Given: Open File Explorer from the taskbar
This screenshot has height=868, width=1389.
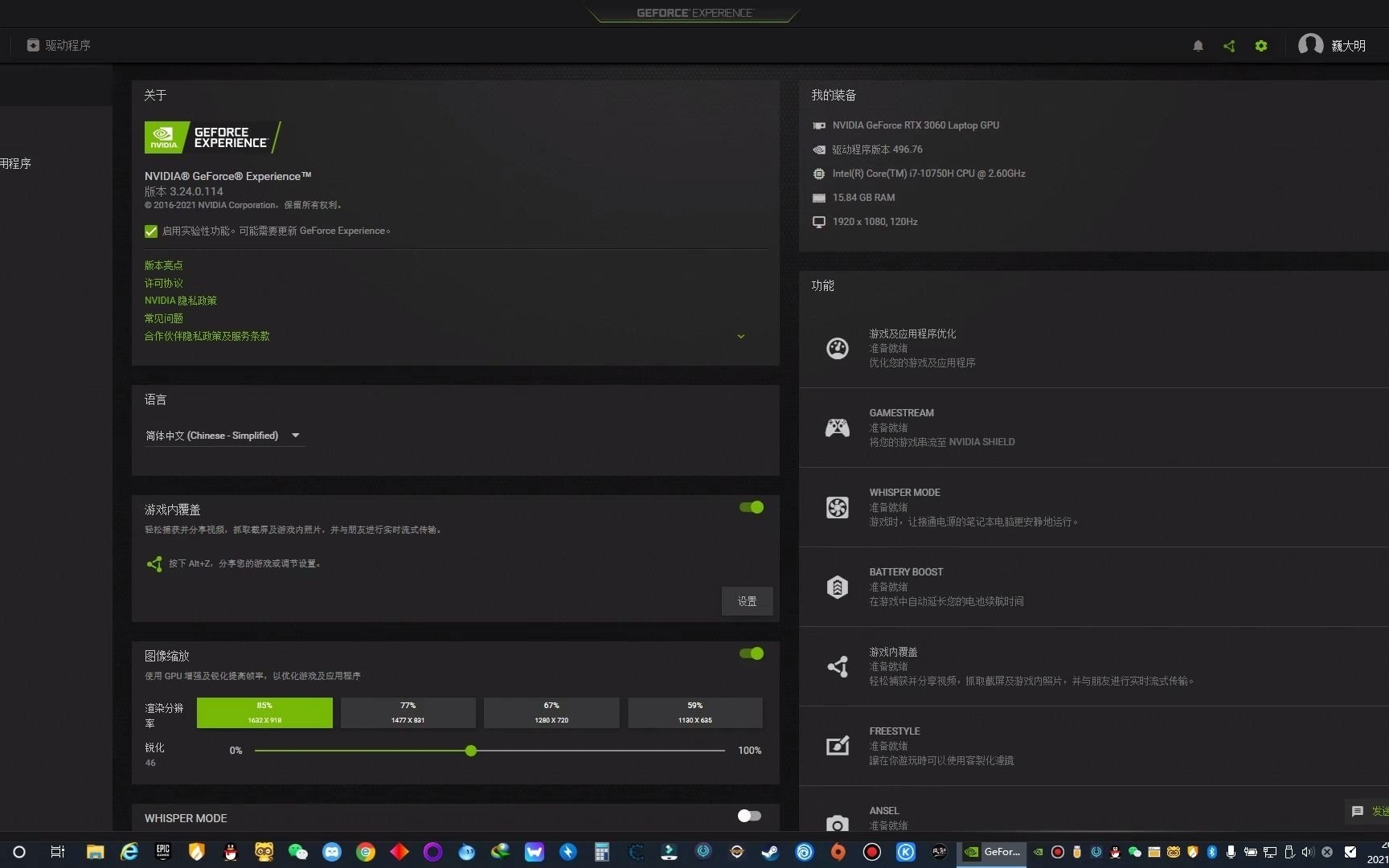Looking at the screenshot, I should [96, 852].
